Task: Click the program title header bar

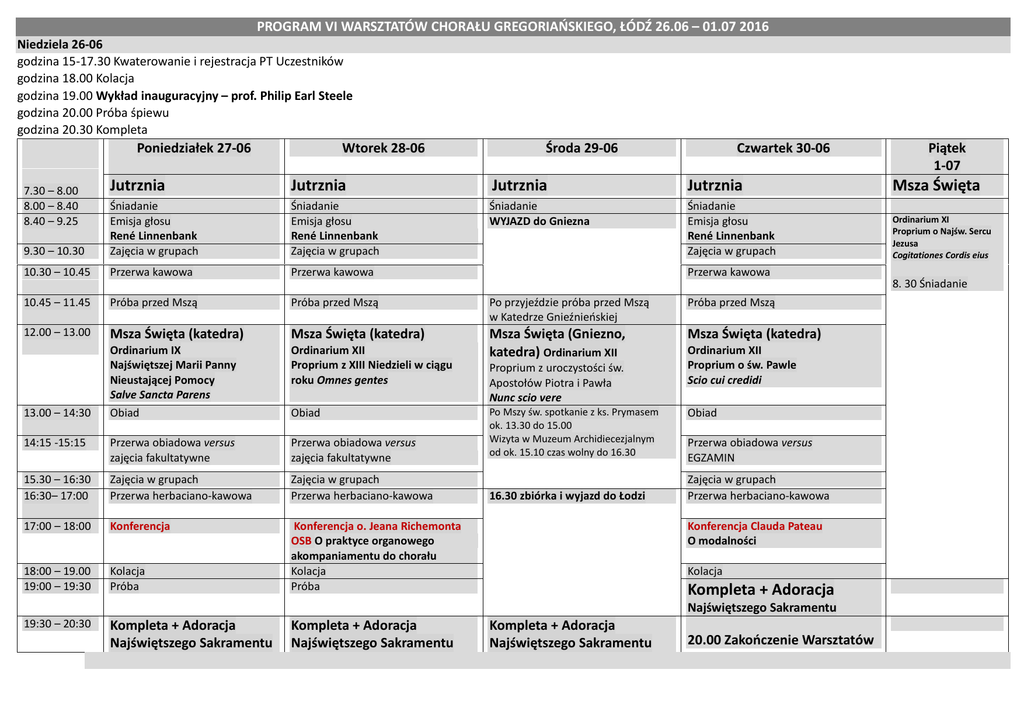Action: tap(512, 26)
